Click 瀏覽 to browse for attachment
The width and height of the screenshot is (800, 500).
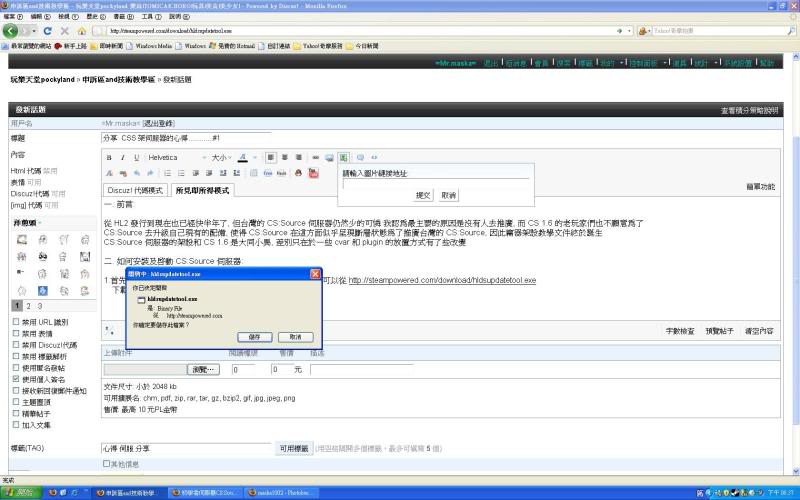point(204,369)
